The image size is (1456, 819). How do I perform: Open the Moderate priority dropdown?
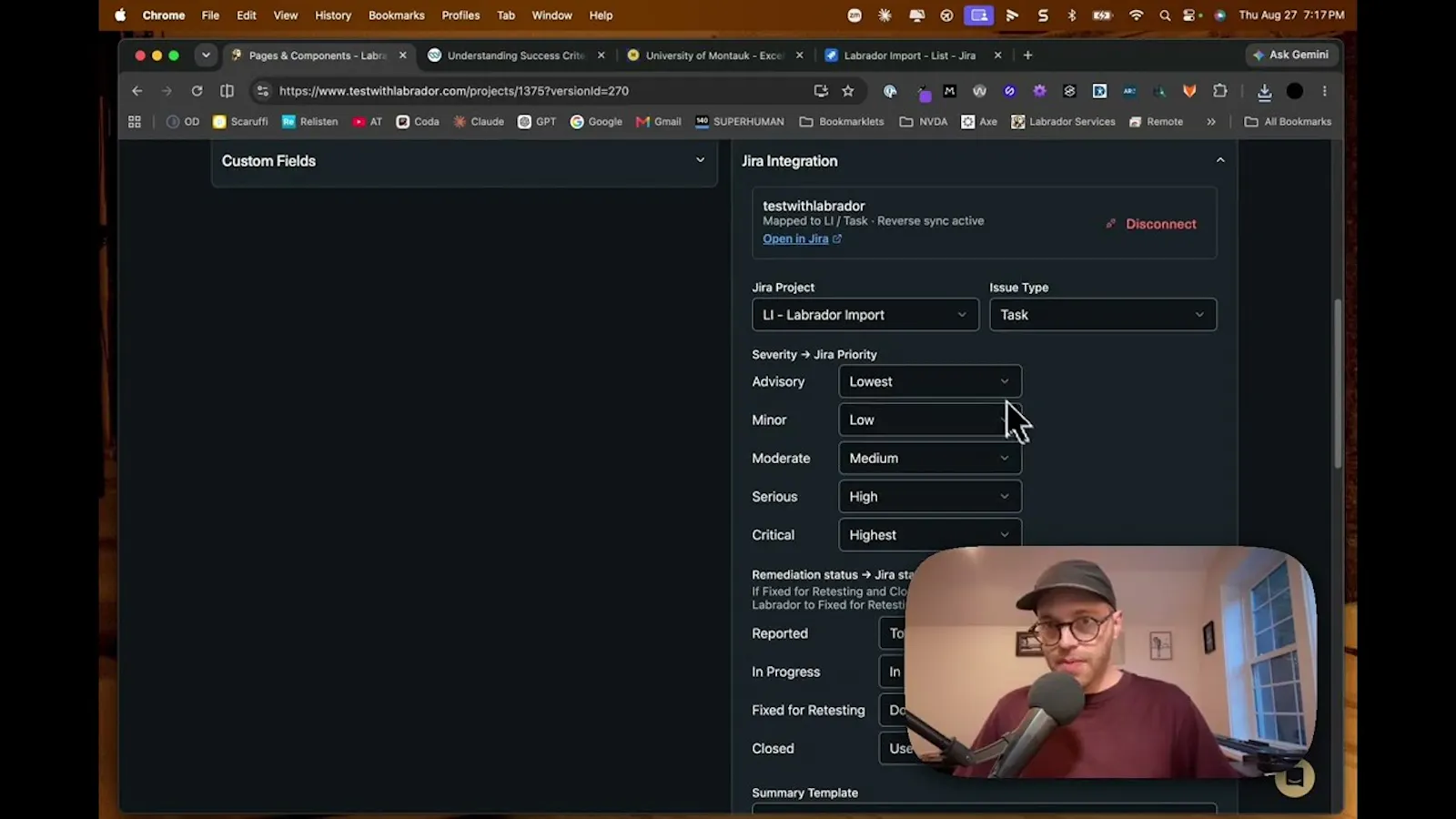click(x=930, y=458)
